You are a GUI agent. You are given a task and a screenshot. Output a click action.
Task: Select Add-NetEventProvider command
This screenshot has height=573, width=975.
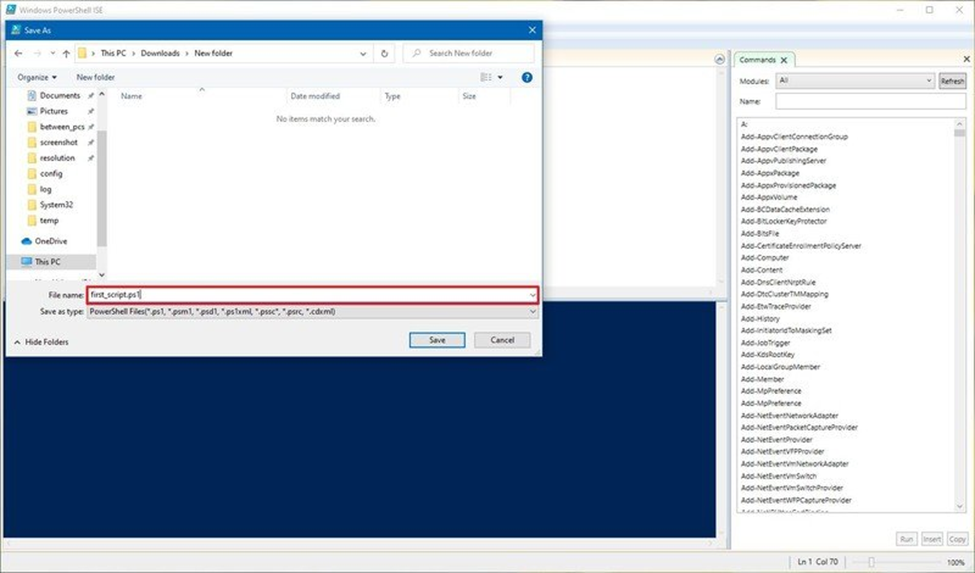coord(776,439)
